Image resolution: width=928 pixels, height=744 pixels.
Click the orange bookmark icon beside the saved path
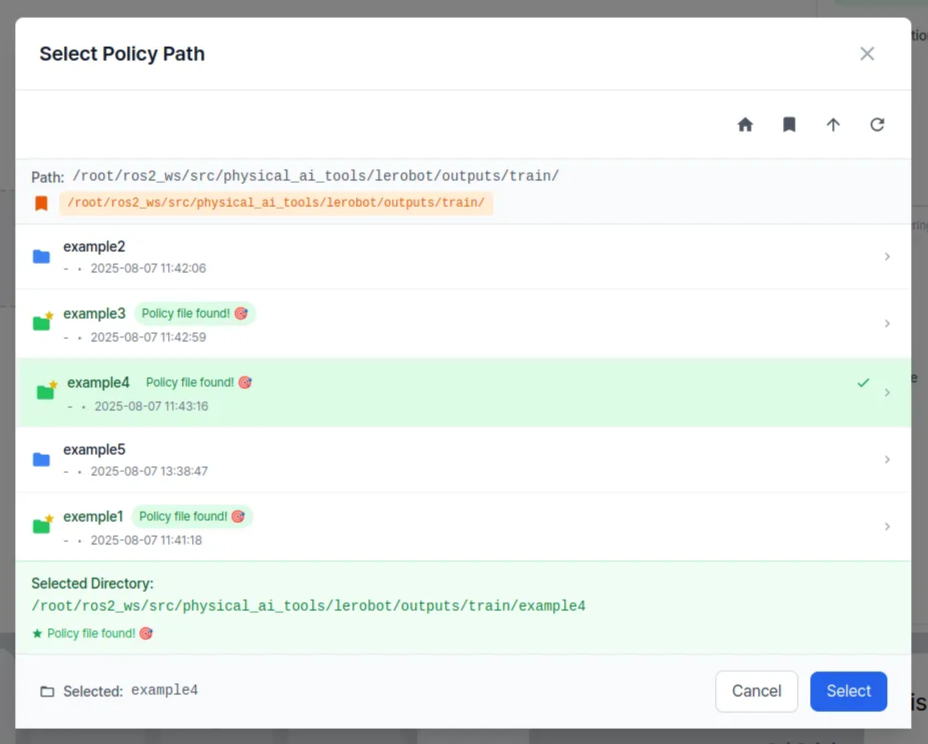pos(40,202)
